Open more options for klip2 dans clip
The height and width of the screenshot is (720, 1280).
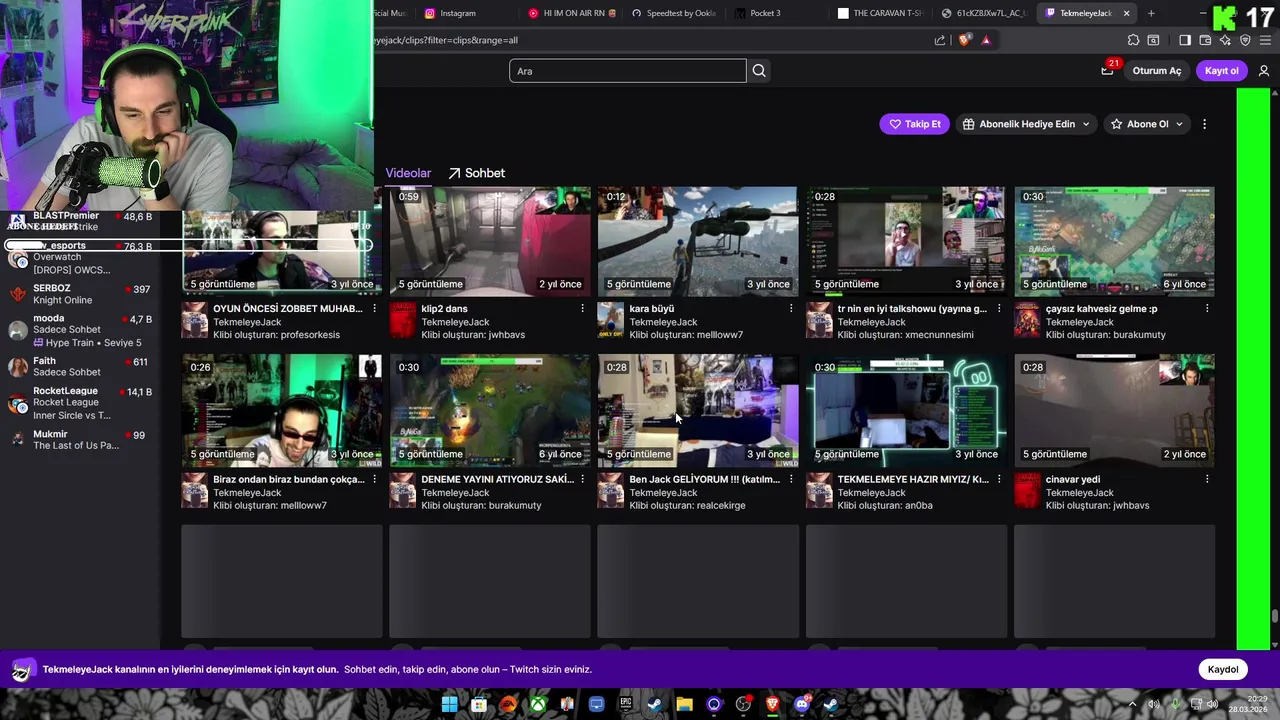[583, 309]
